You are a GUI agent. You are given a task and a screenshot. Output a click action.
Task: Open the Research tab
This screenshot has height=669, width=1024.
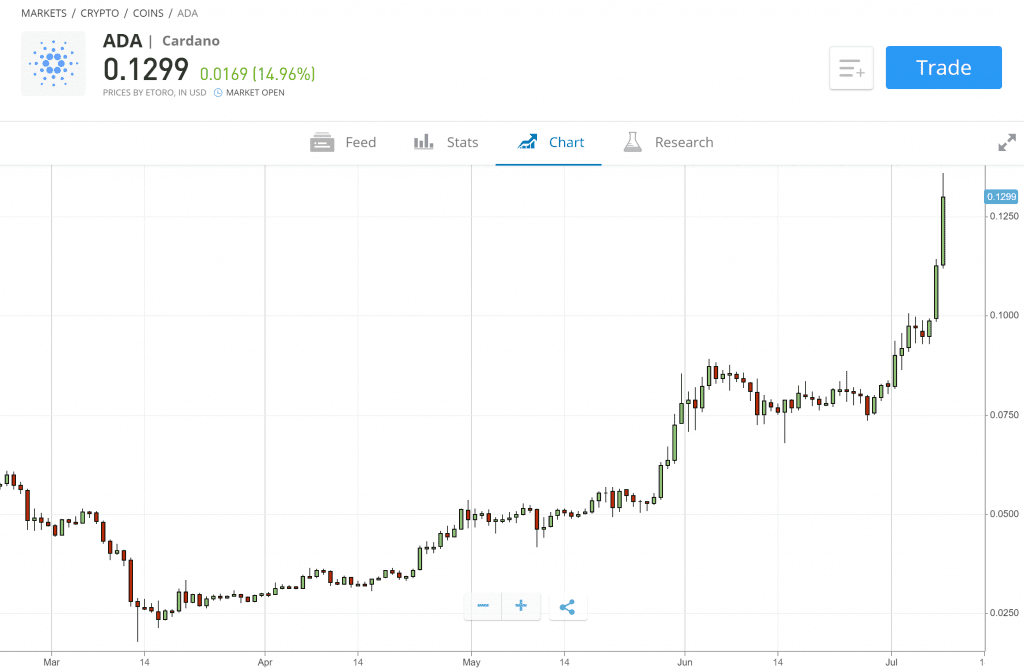click(x=684, y=142)
